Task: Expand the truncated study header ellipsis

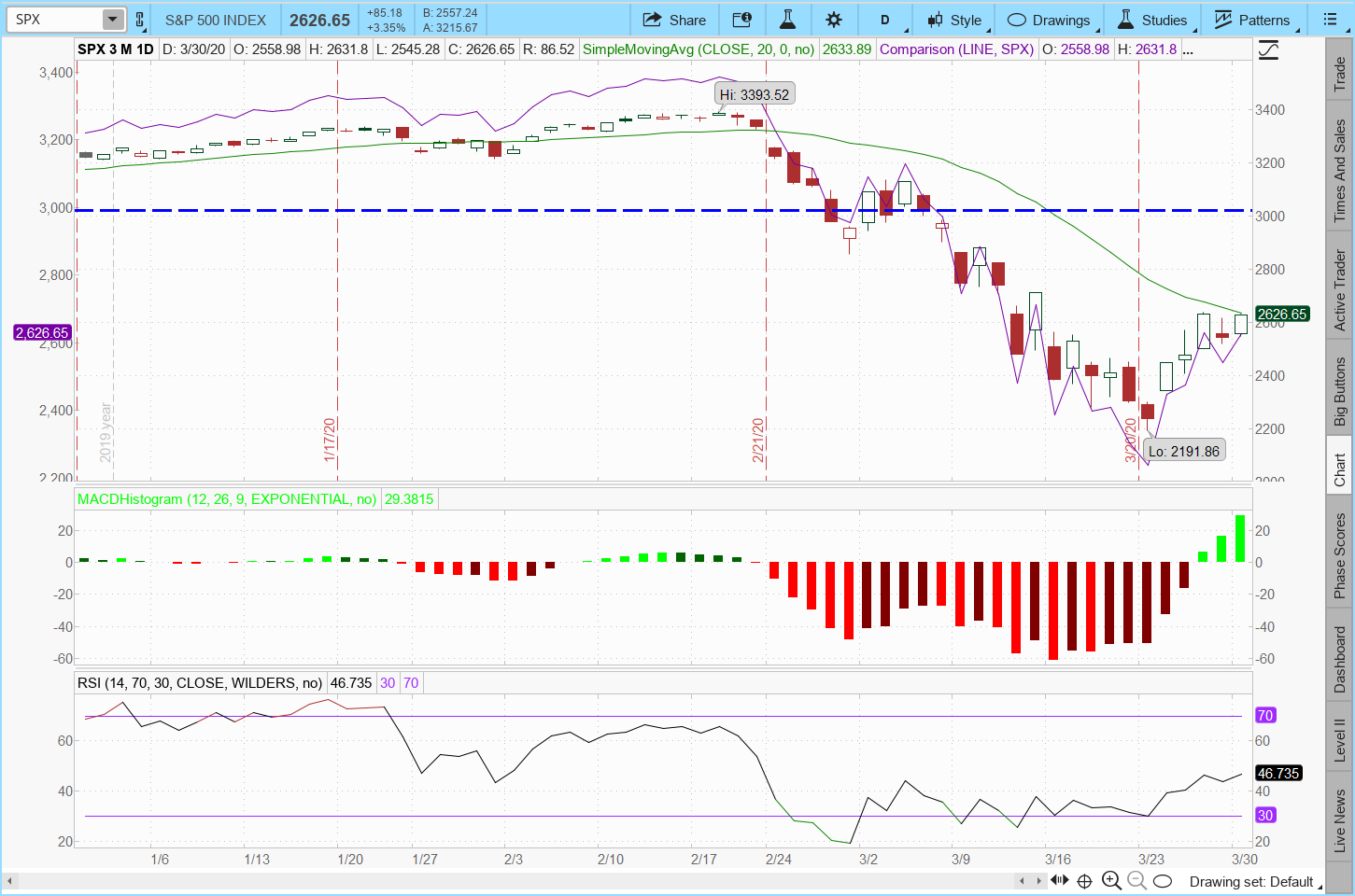Action: click(1188, 49)
